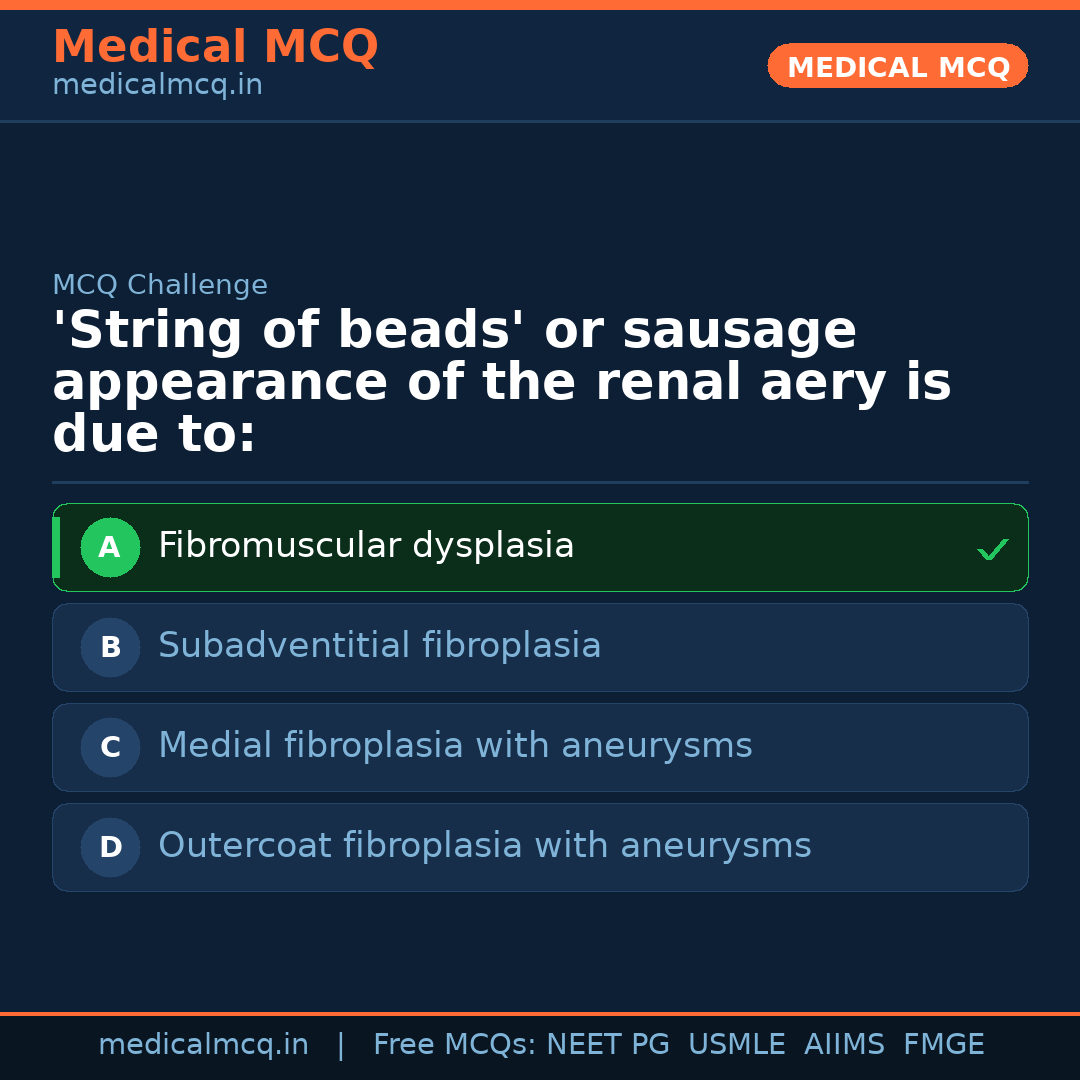Open the medicalmcq.in link in header
Image resolution: width=1080 pixels, height=1080 pixels.
pos(157,86)
